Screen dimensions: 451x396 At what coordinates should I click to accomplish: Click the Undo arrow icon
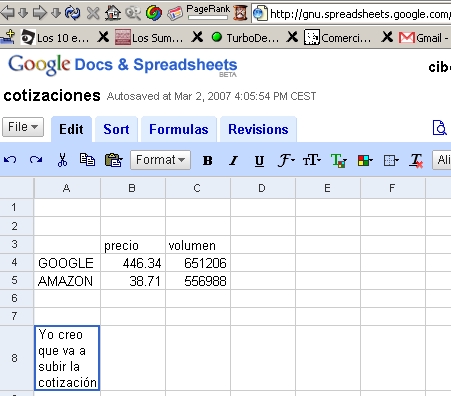10,160
